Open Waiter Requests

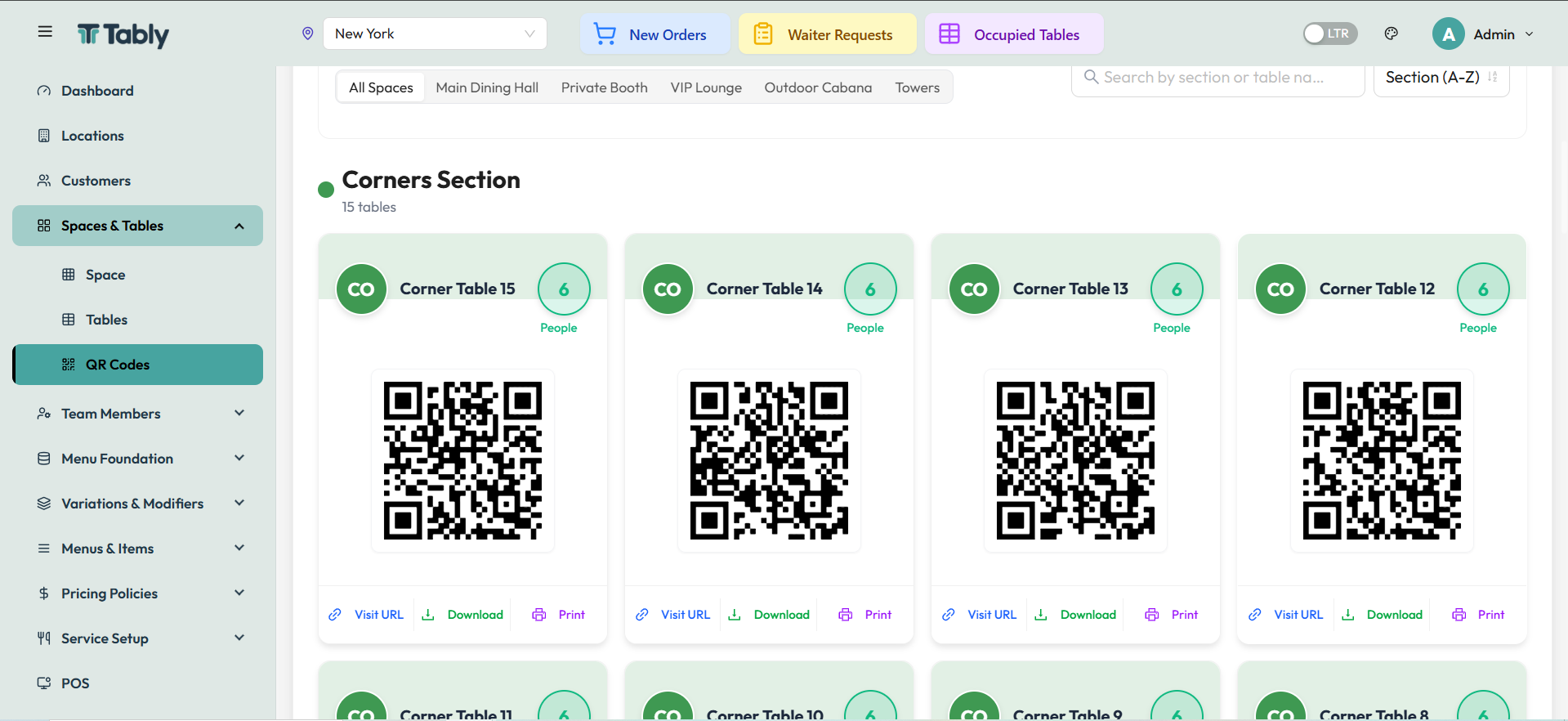[827, 34]
